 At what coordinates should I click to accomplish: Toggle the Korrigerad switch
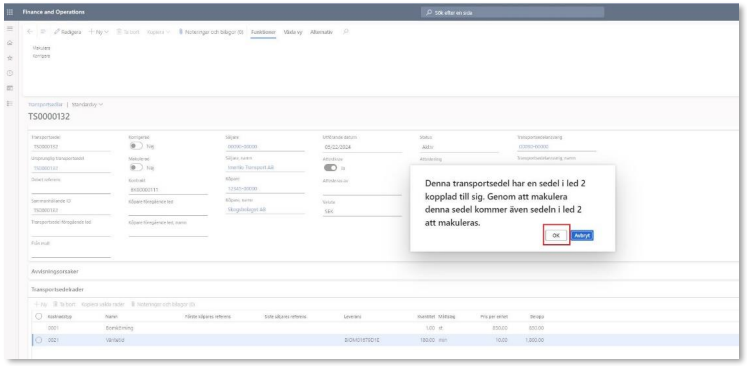tap(137, 146)
